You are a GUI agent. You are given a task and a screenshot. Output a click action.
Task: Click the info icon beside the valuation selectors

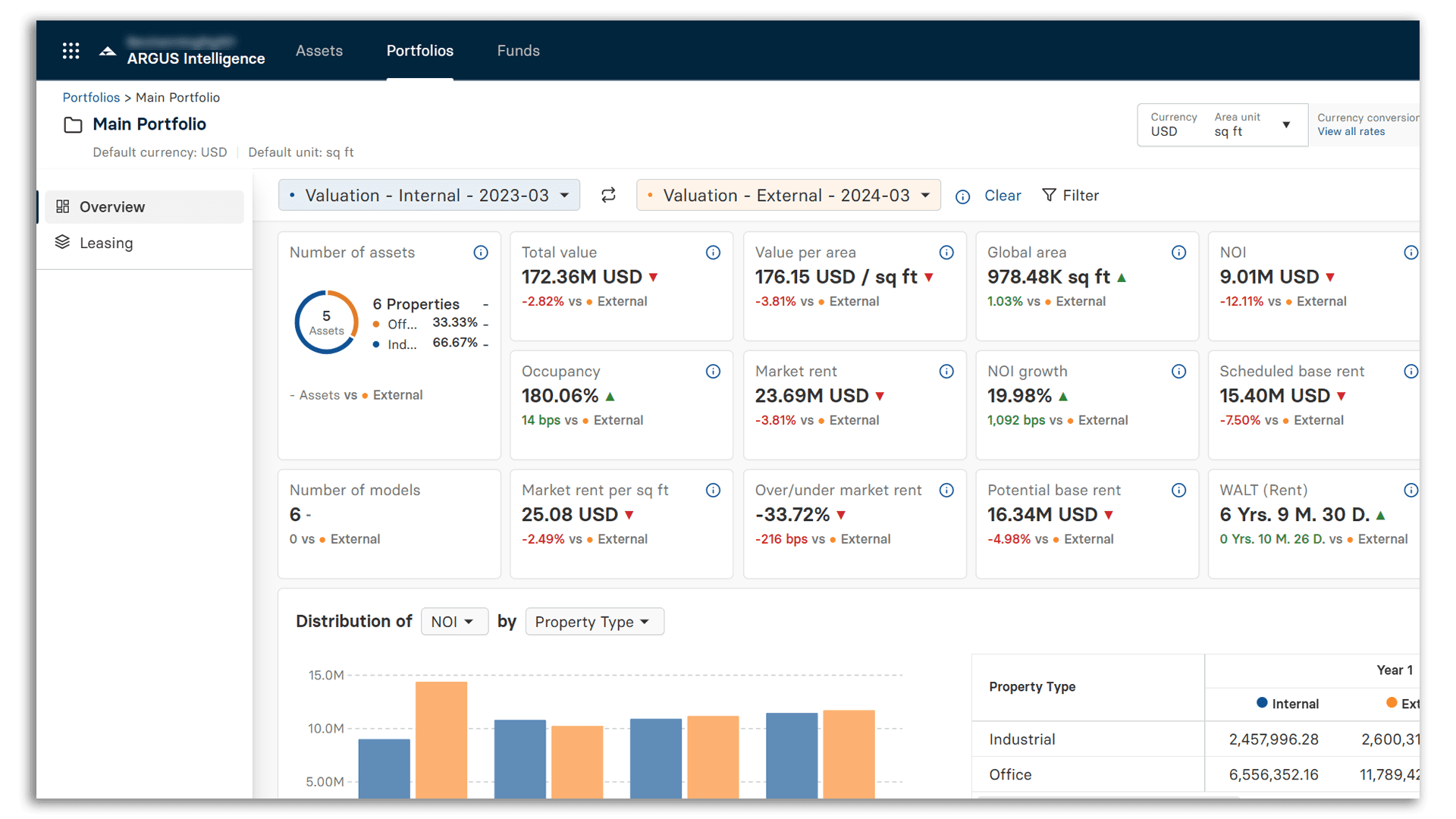[x=962, y=196]
